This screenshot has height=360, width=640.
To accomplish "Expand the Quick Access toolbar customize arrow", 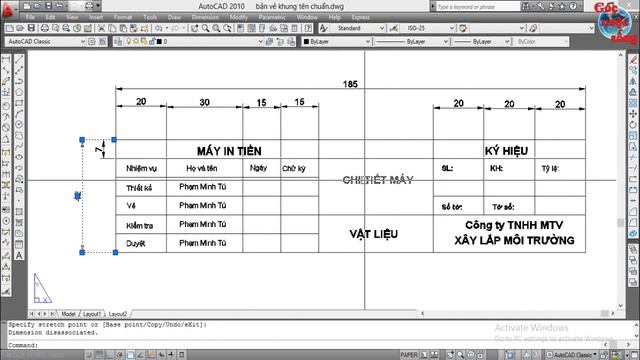I will point(98,6).
